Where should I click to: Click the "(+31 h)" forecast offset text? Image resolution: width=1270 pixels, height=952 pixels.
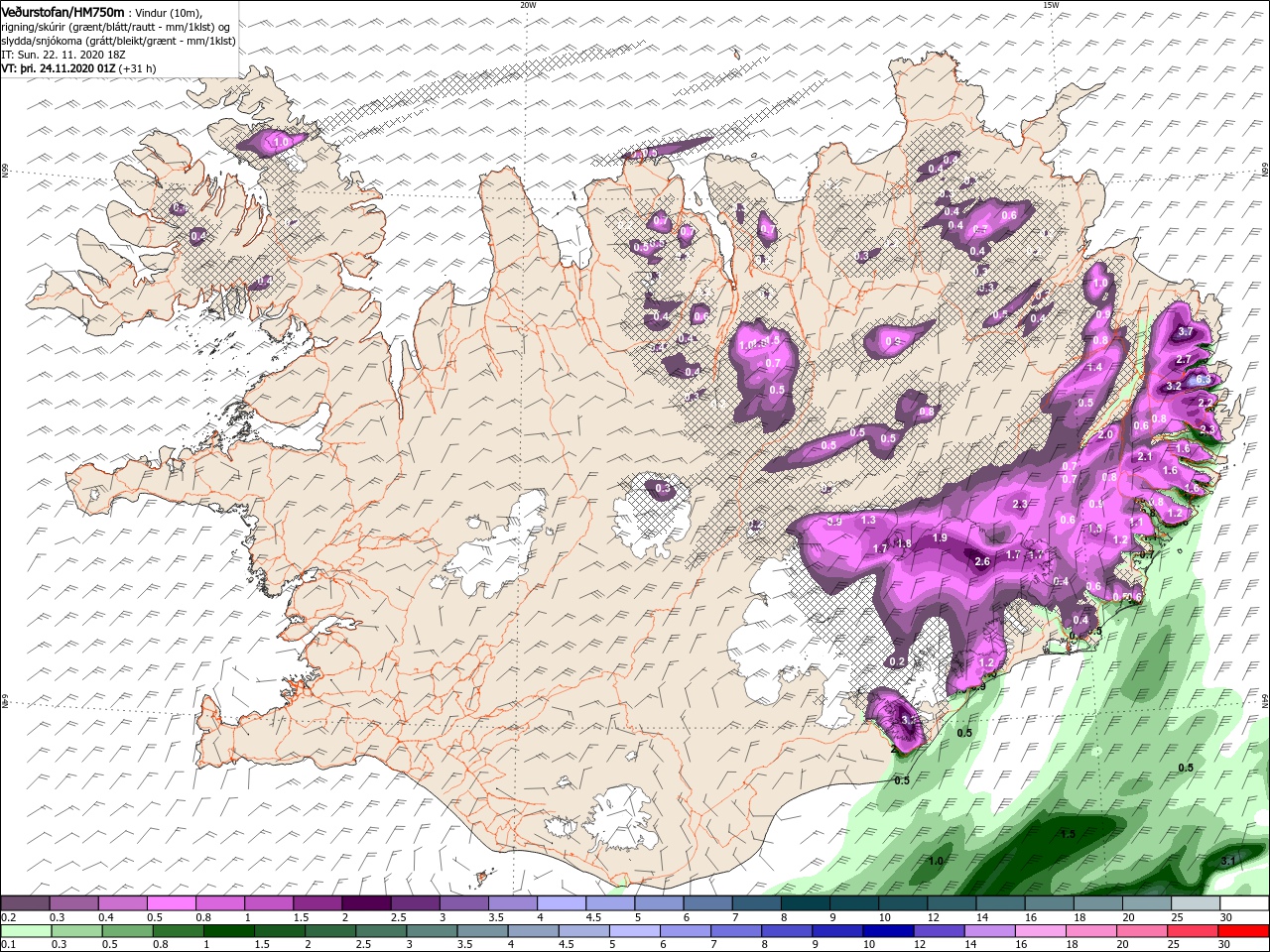[x=137, y=69]
